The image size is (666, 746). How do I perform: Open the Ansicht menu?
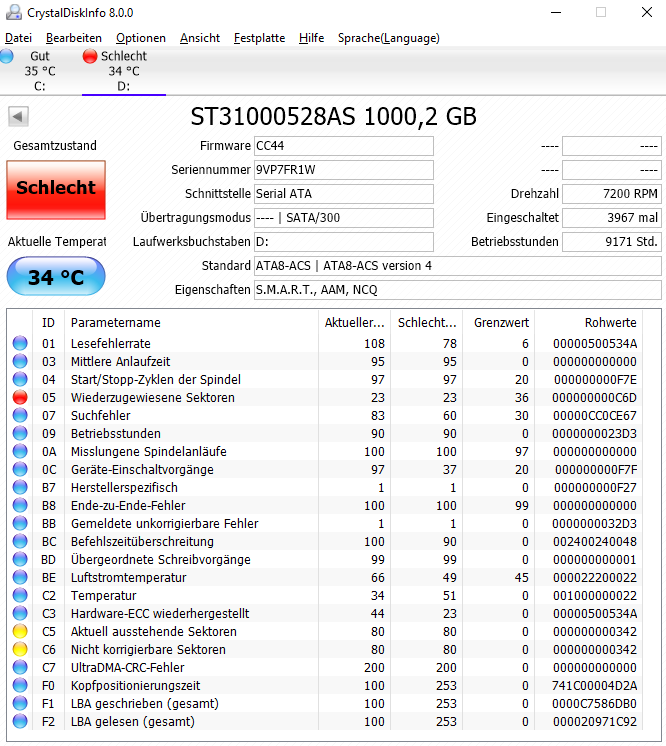tap(200, 38)
